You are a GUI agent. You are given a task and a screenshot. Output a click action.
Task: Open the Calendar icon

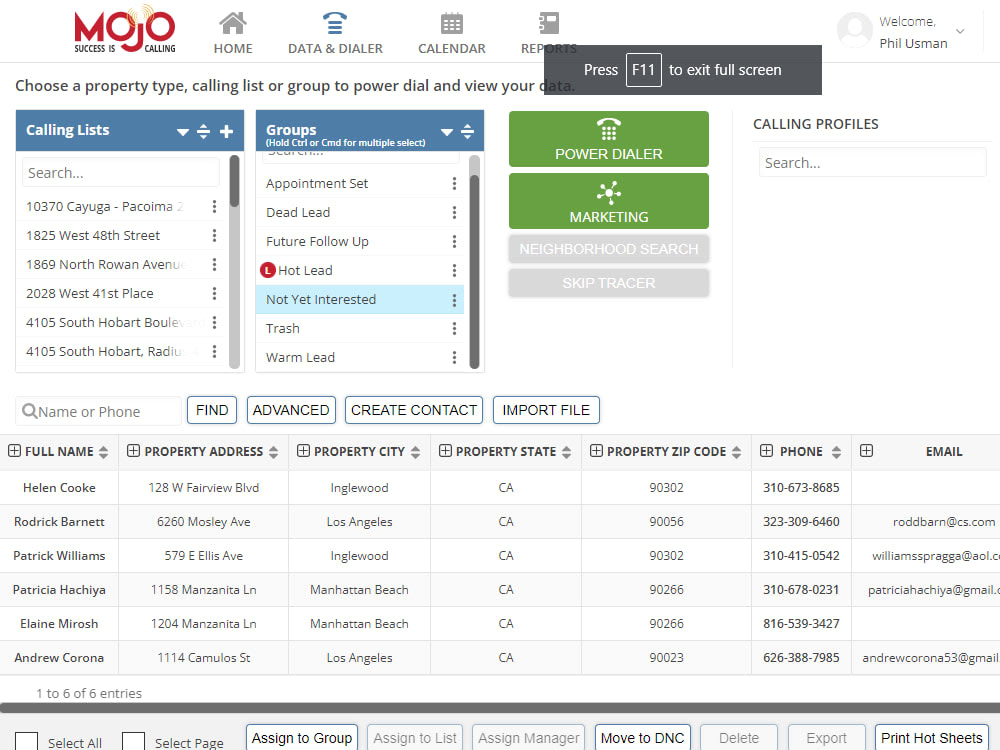tap(452, 24)
